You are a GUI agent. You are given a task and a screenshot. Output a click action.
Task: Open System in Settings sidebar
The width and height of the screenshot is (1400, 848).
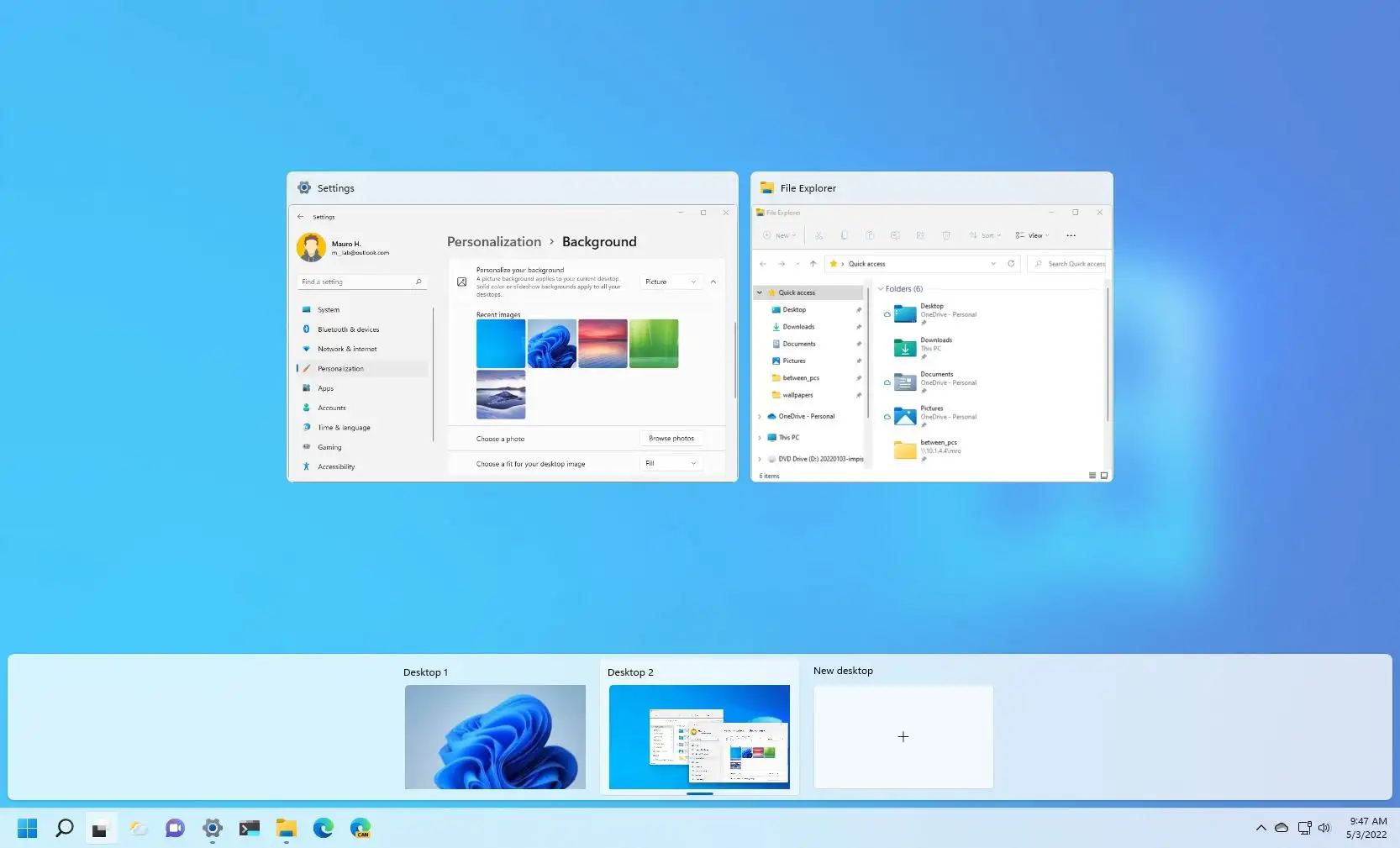coord(362,309)
